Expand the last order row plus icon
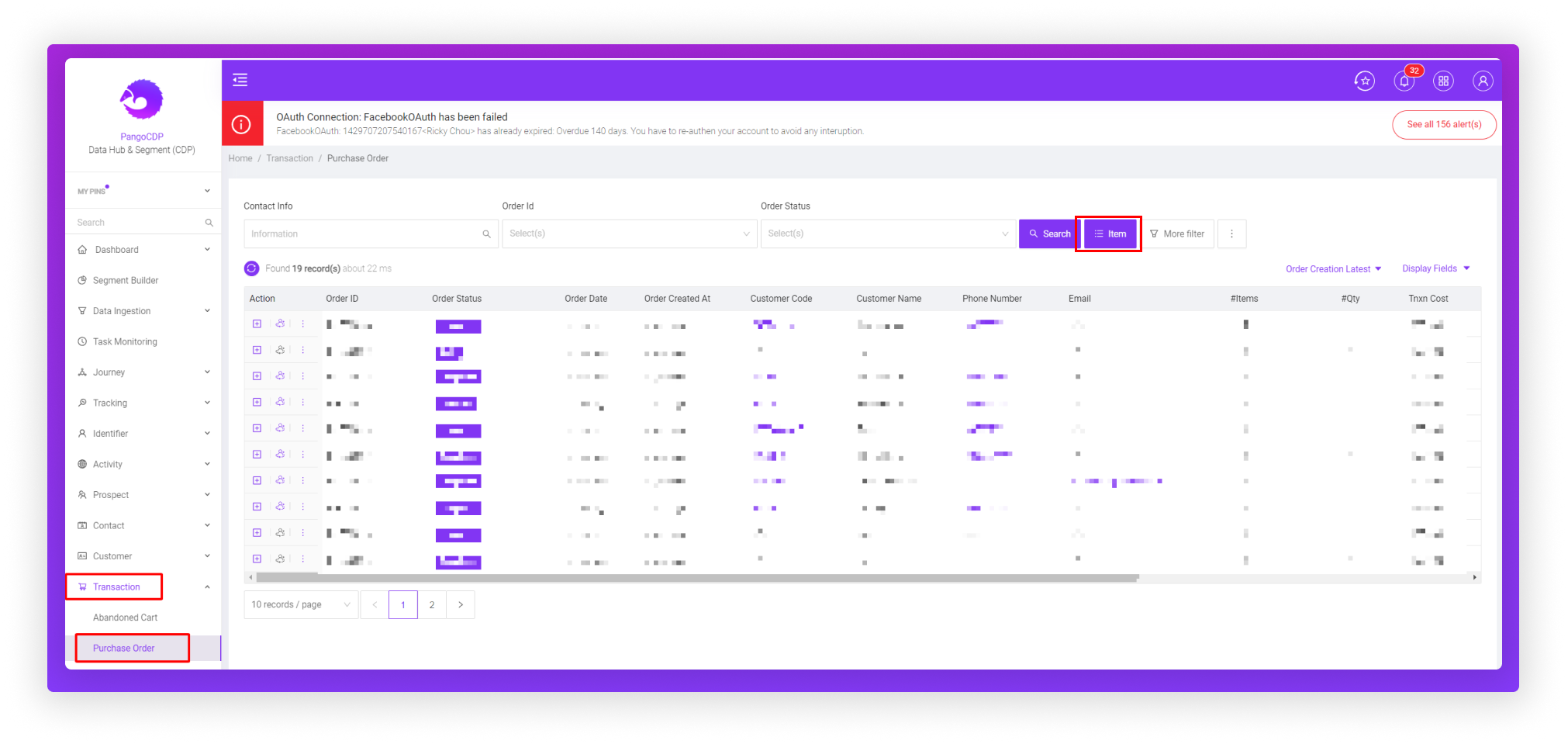This screenshot has width=1568, height=744. pyautogui.click(x=257, y=559)
